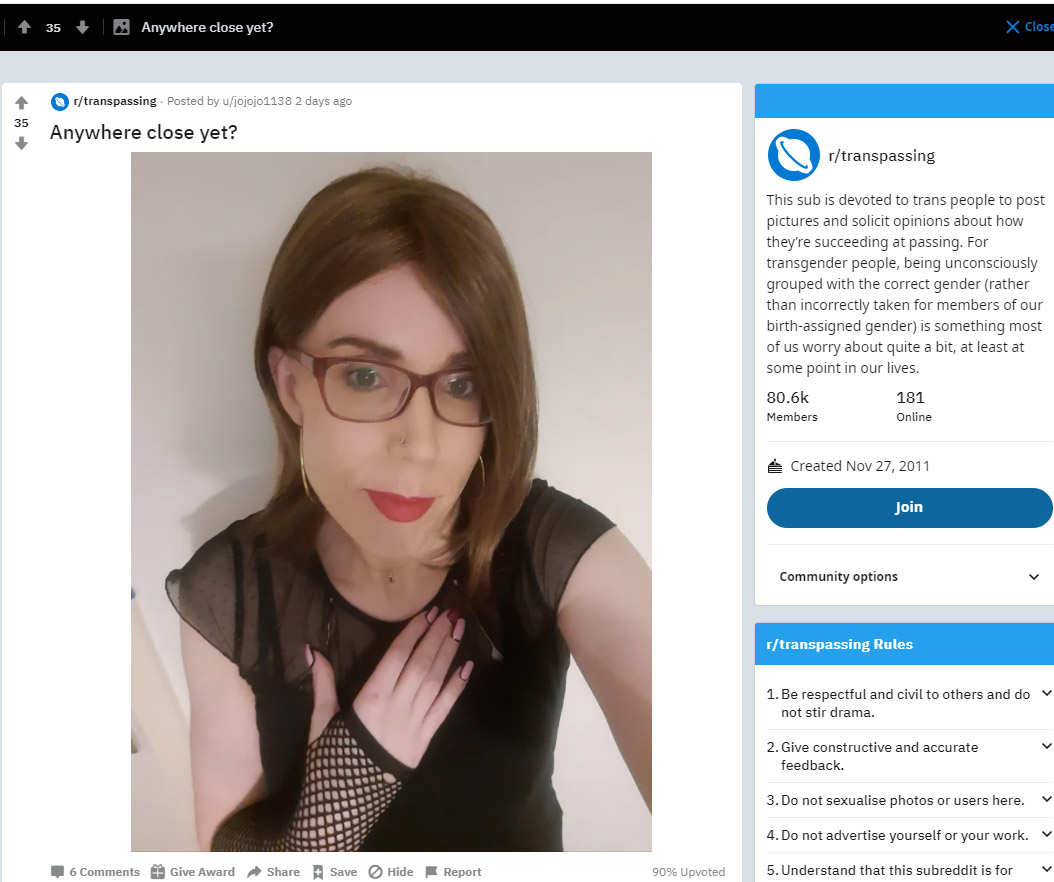Open the u/jojojo1138 profile link
The image size is (1054, 882).
pyautogui.click(x=257, y=101)
